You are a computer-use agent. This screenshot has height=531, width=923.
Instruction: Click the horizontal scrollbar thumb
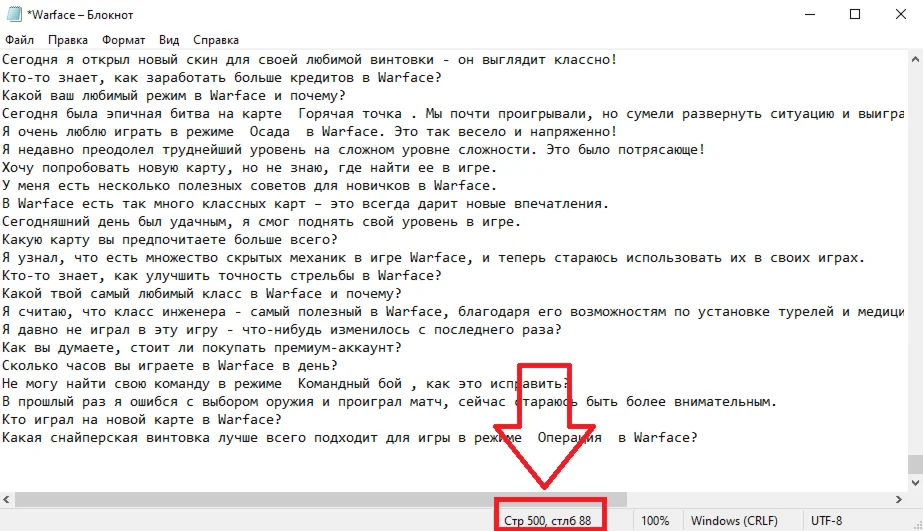(x=321, y=499)
